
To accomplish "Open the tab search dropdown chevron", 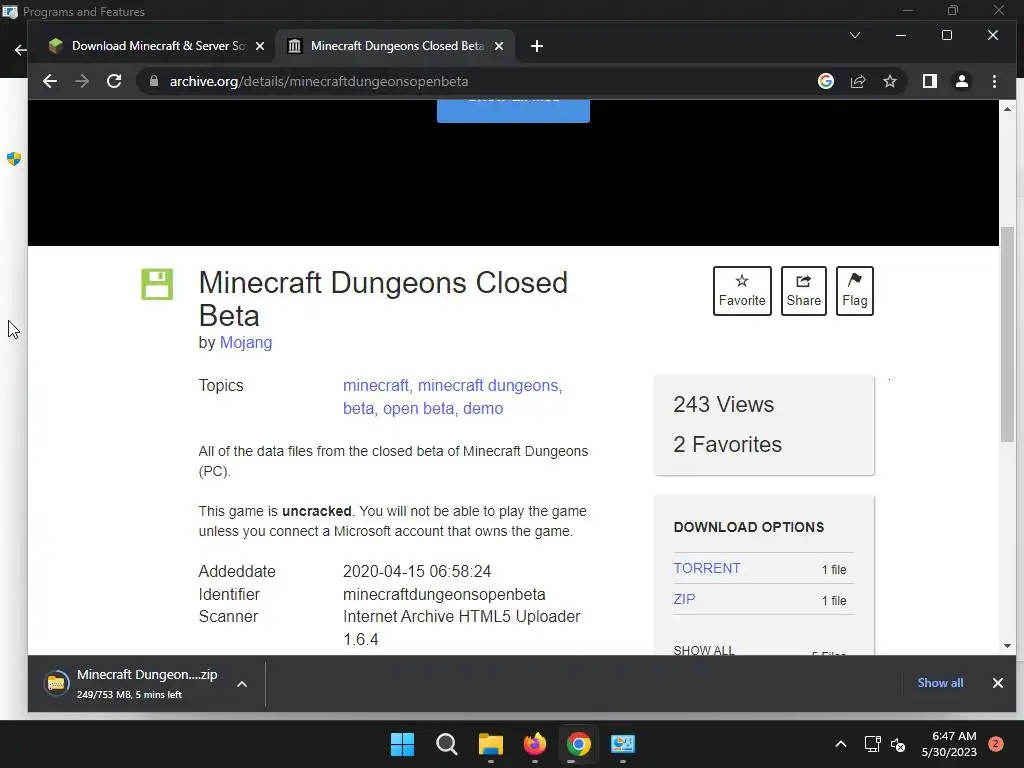I will (855, 35).
